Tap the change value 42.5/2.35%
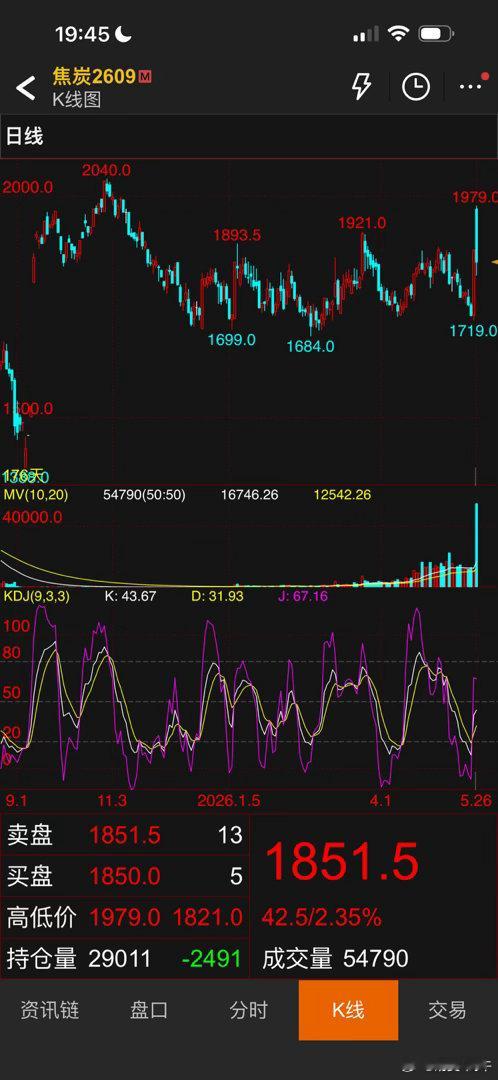This screenshot has width=498, height=1080. click(x=322, y=917)
